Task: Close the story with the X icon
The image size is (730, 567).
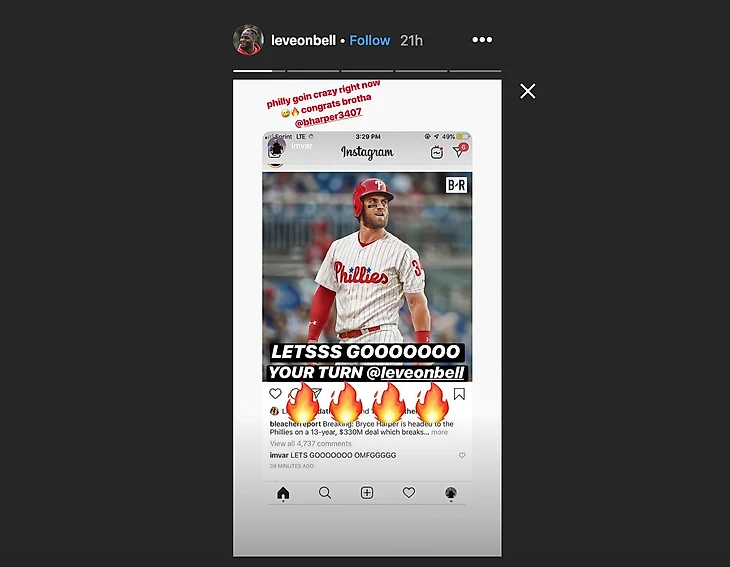Action: pos(527,91)
